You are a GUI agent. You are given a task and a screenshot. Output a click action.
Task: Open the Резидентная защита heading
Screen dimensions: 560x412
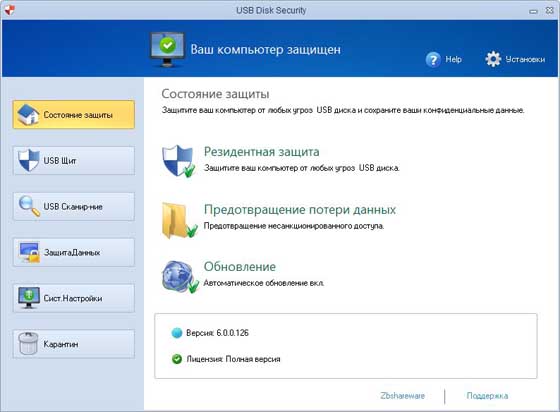click(261, 152)
